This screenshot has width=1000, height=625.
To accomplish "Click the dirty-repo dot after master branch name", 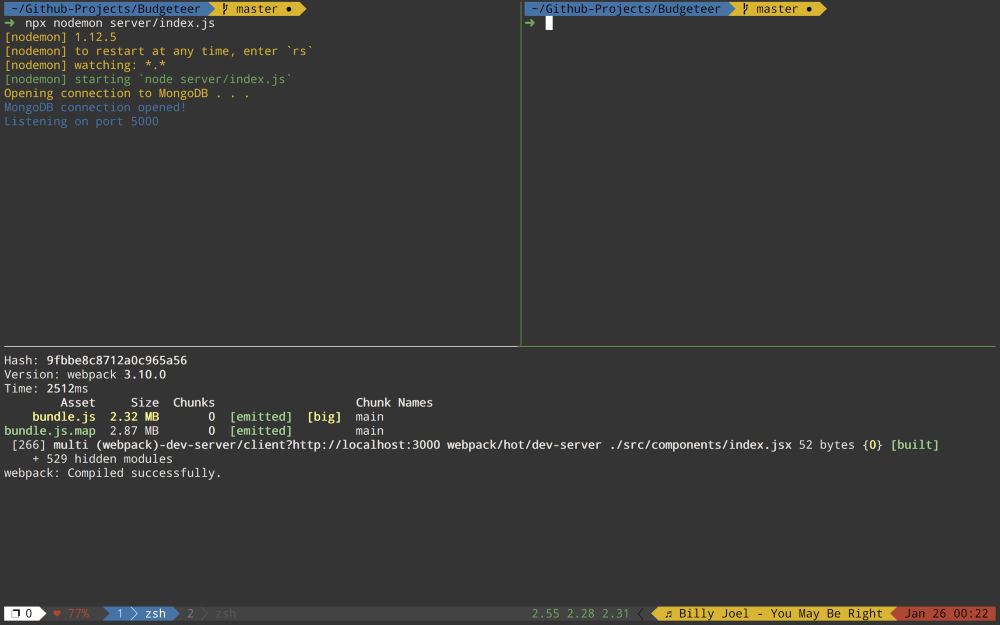I will tap(290, 8).
